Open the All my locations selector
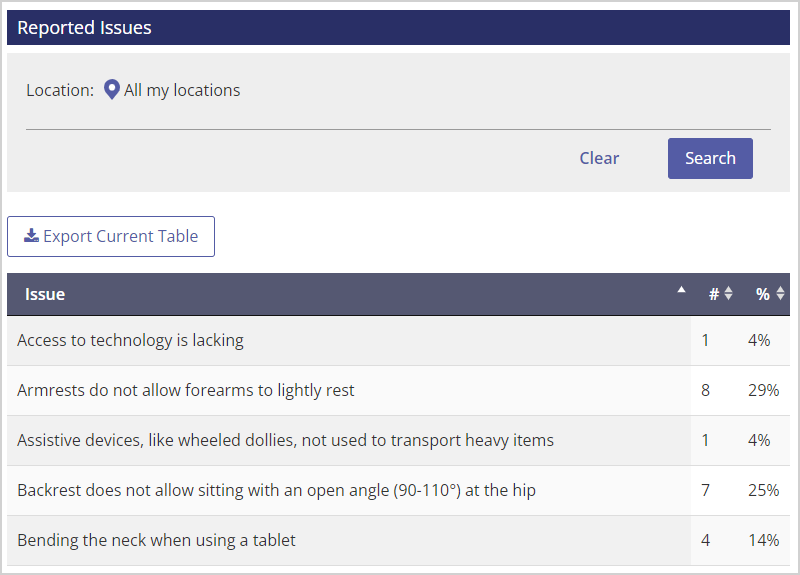 182,90
